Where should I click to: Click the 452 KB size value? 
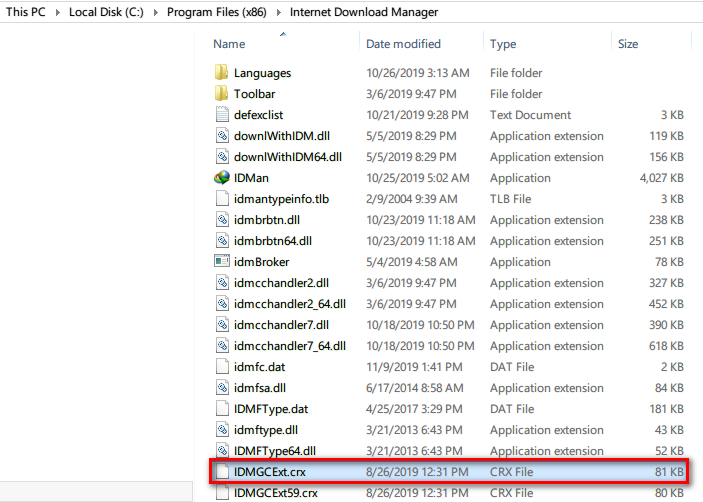click(666, 304)
